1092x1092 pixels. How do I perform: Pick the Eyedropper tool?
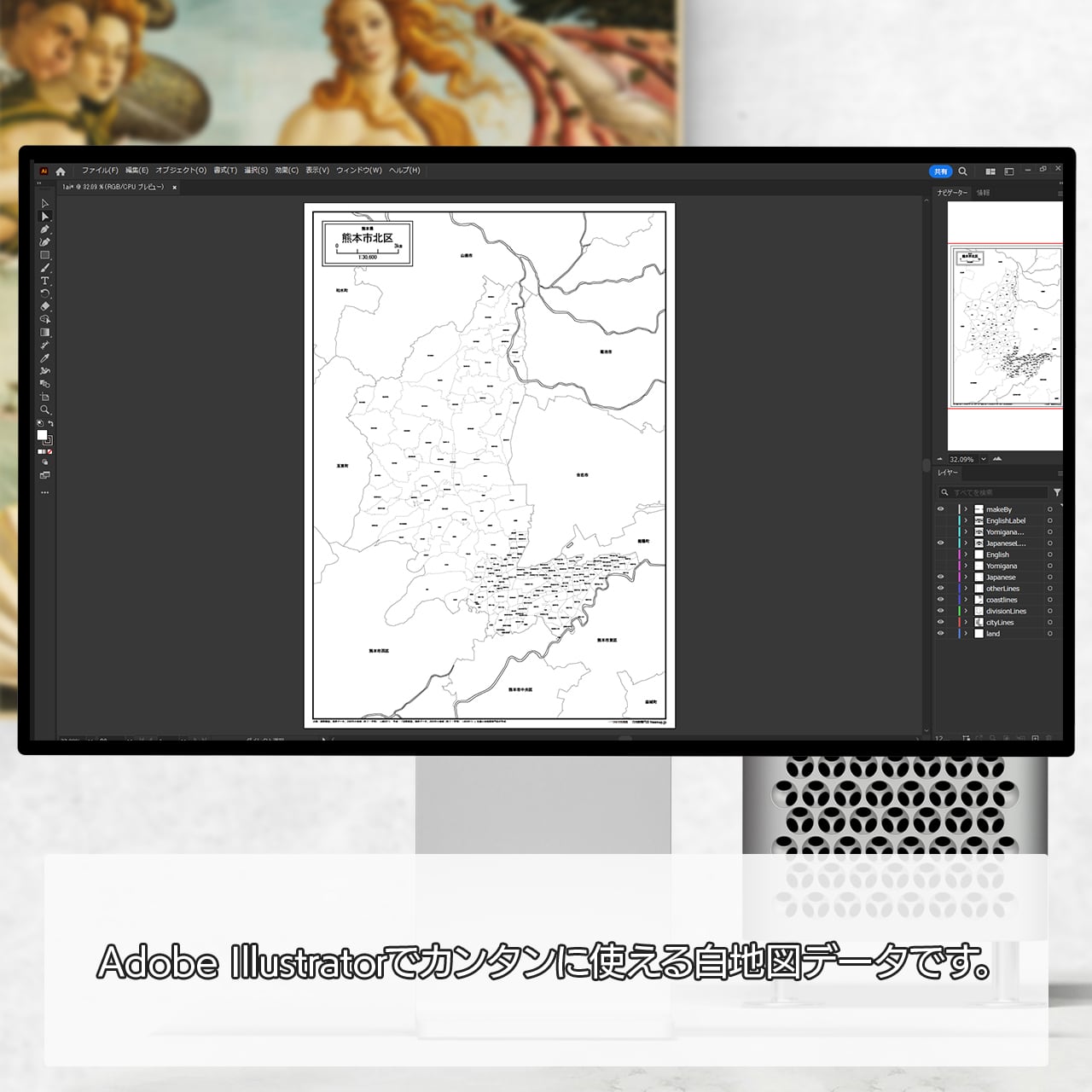tap(45, 358)
